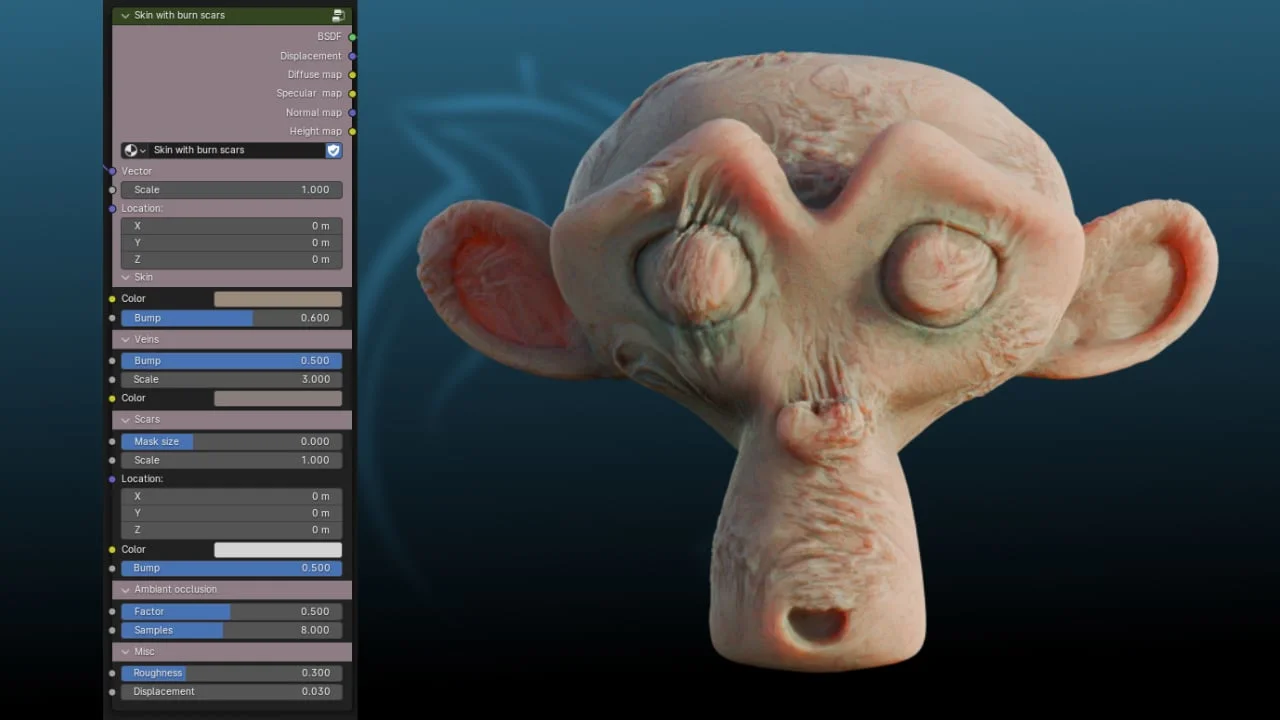Collapse the Misc panel
The image size is (1280, 720).
point(126,651)
